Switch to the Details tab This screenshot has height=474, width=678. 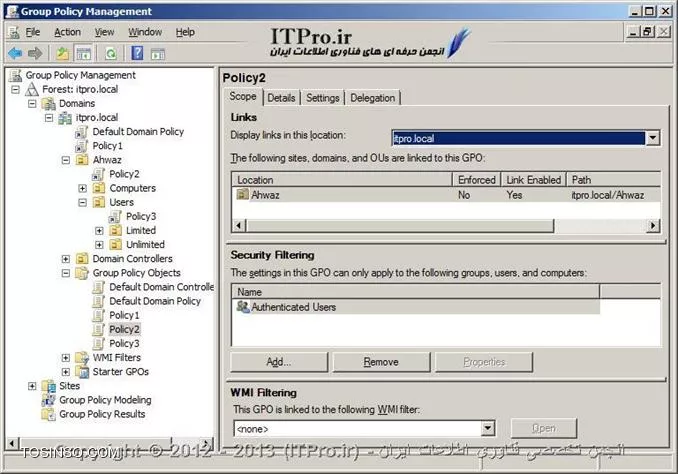point(281,98)
